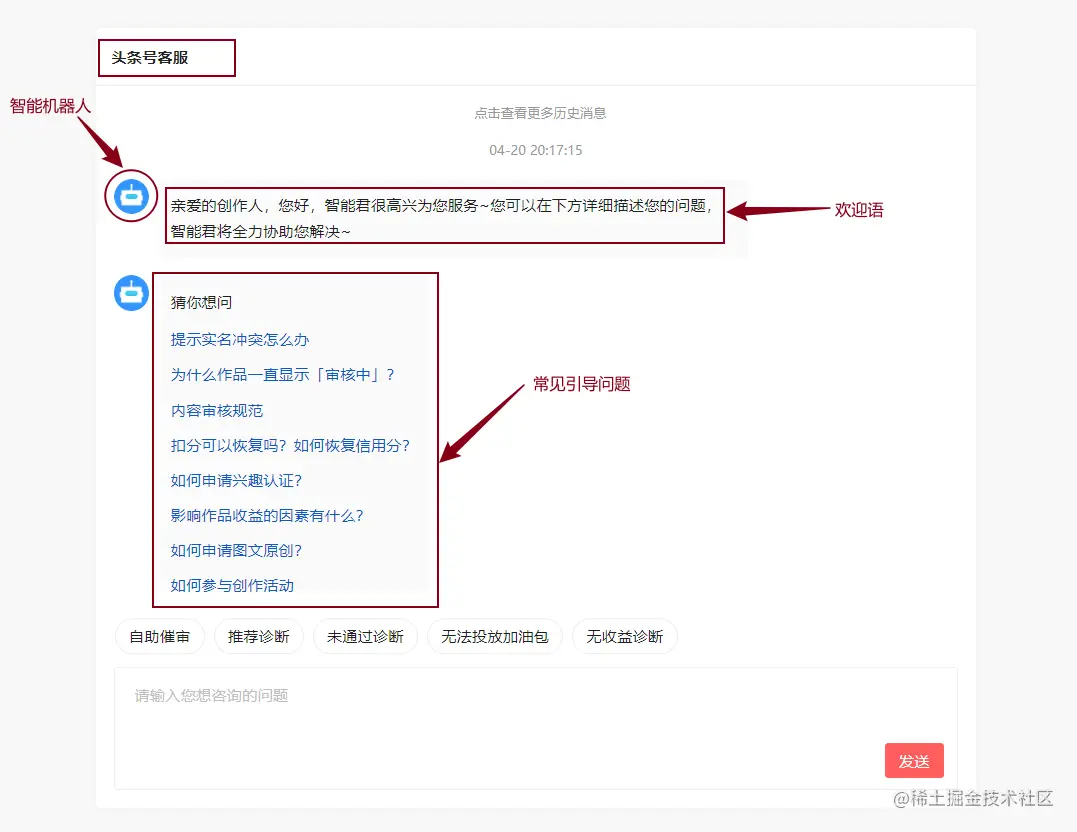Select the 未通过诊断 chip

(x=365, y=637)
